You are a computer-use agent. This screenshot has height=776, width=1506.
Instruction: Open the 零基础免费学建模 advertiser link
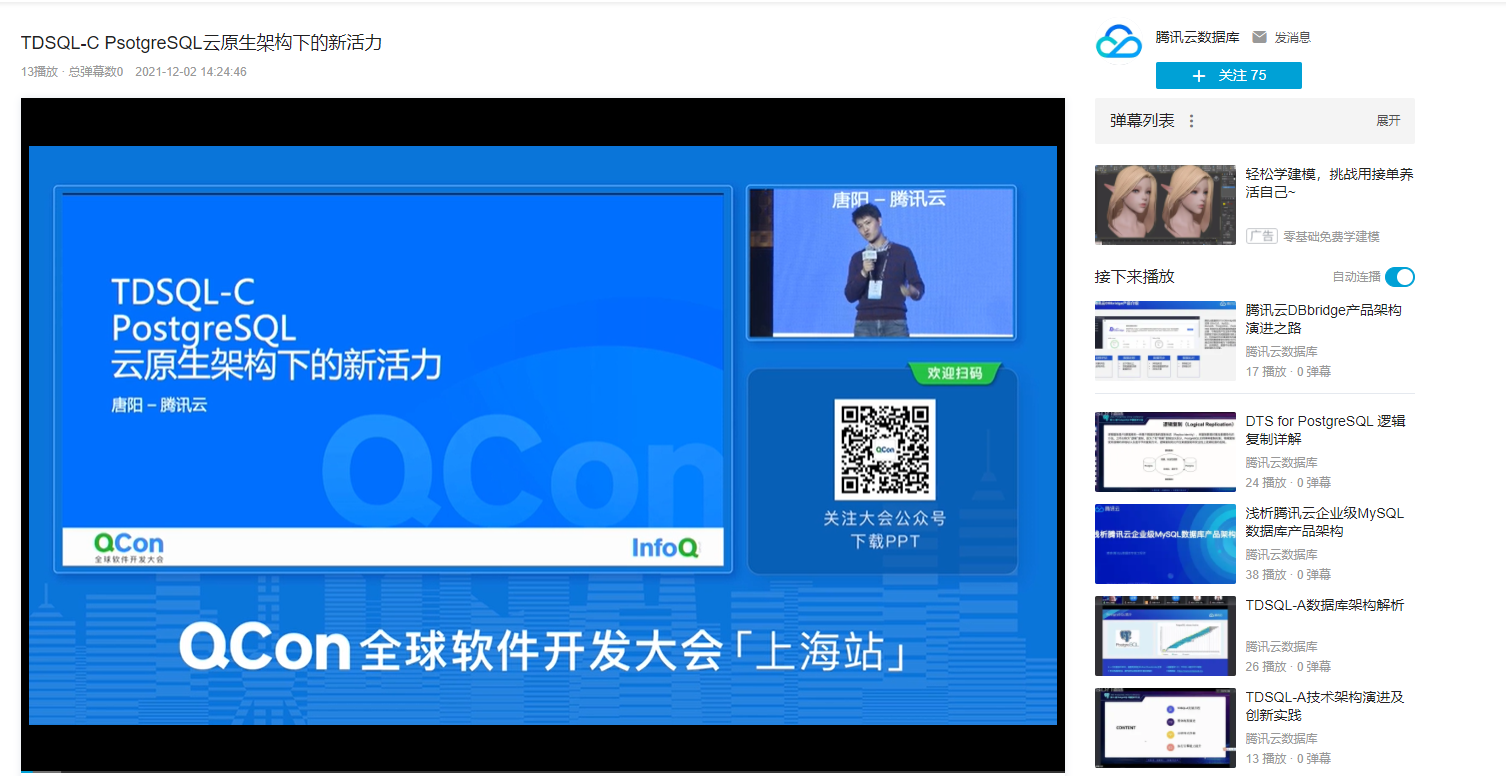[x=1331, y=236]
